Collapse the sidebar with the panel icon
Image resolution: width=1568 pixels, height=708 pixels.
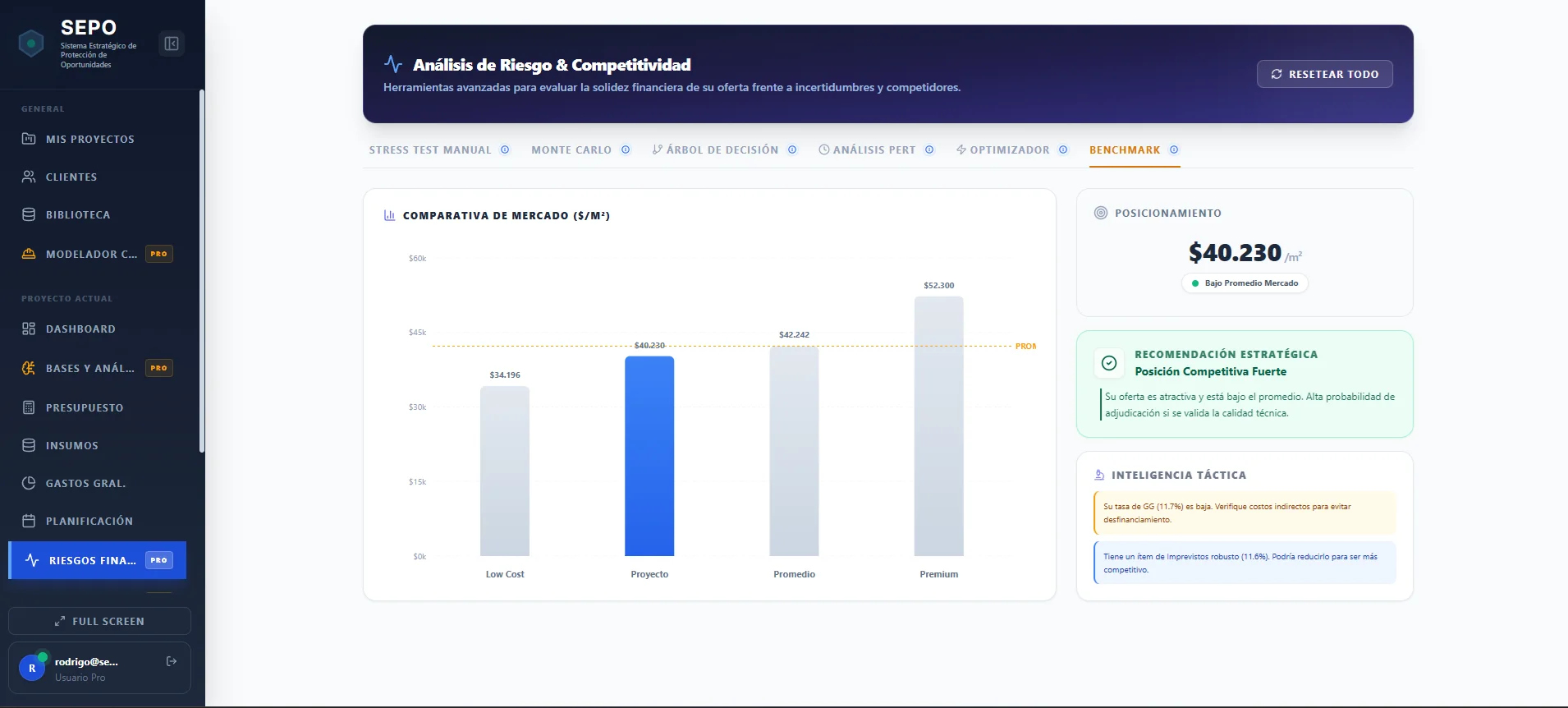[x=172, y=44]
